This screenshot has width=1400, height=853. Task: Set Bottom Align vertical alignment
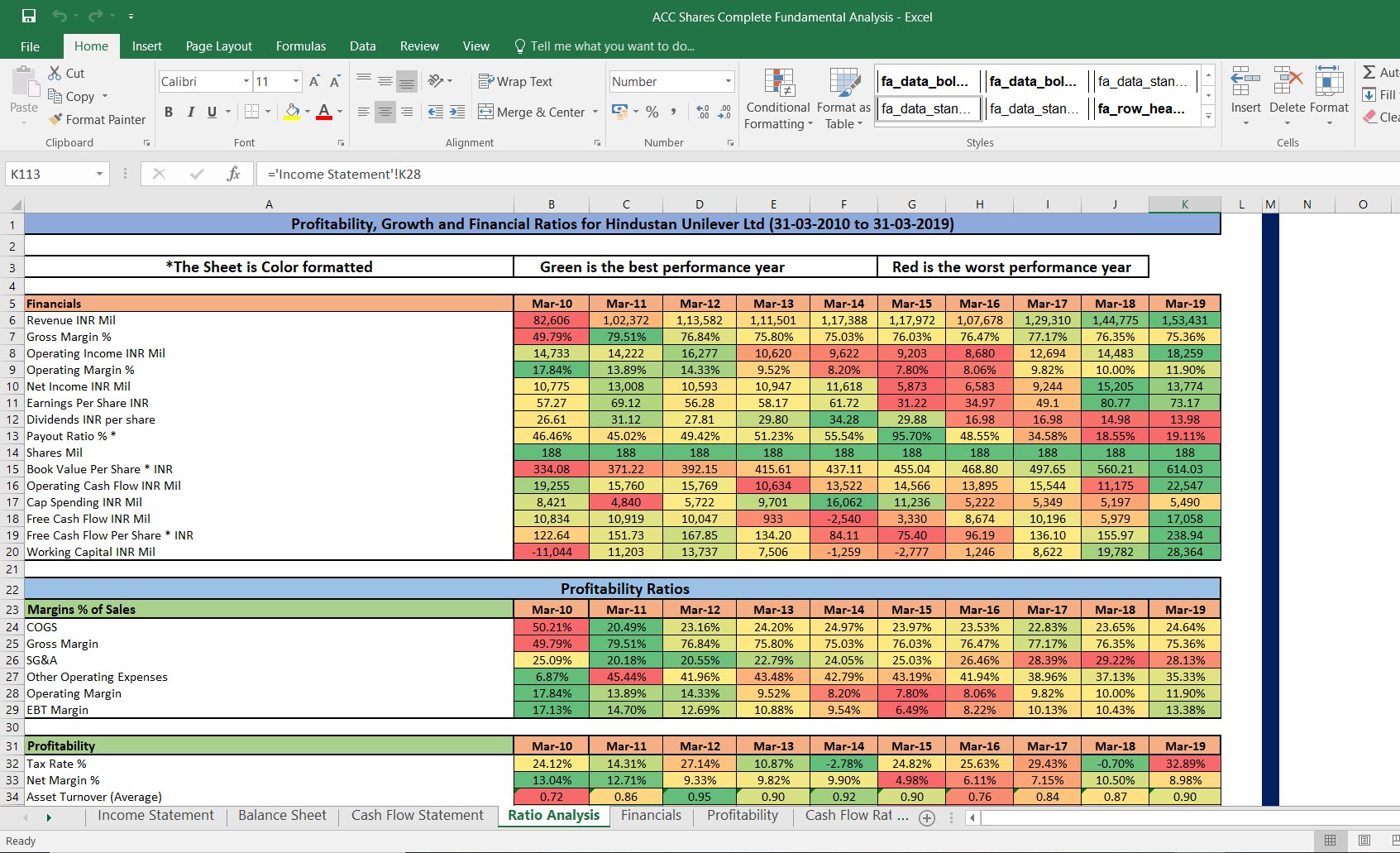[407, 81]
